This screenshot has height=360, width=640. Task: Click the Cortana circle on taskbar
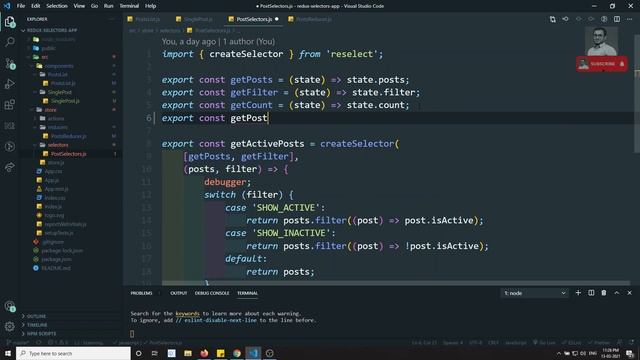coord(138,353)
